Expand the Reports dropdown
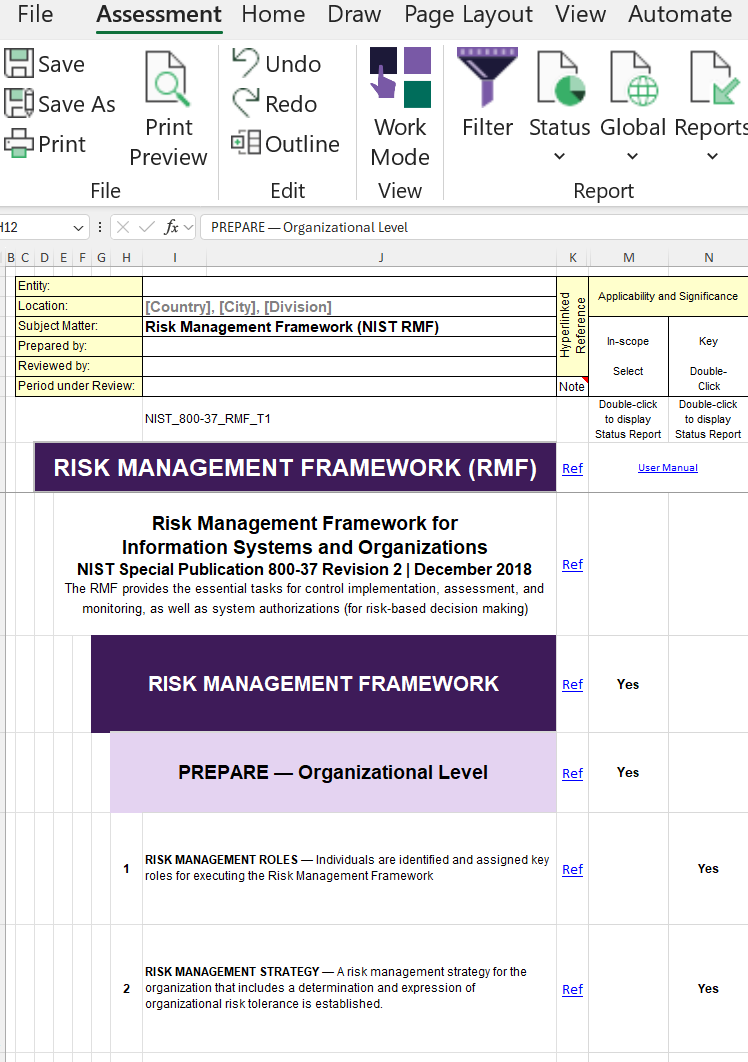 point(712,156)
